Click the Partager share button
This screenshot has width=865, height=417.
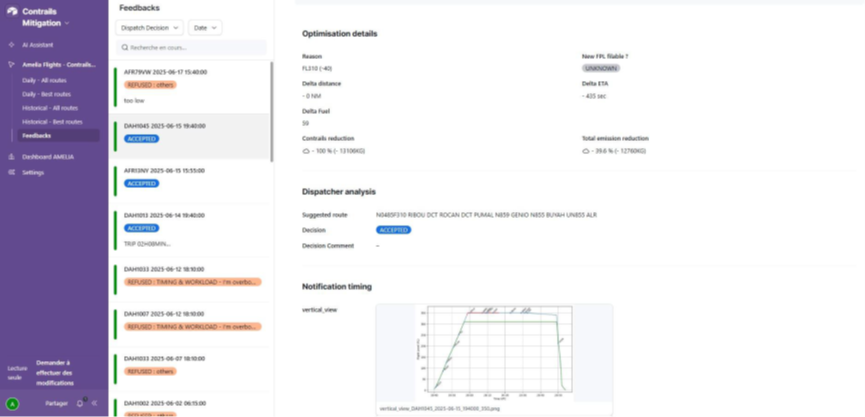click(56, 403)
